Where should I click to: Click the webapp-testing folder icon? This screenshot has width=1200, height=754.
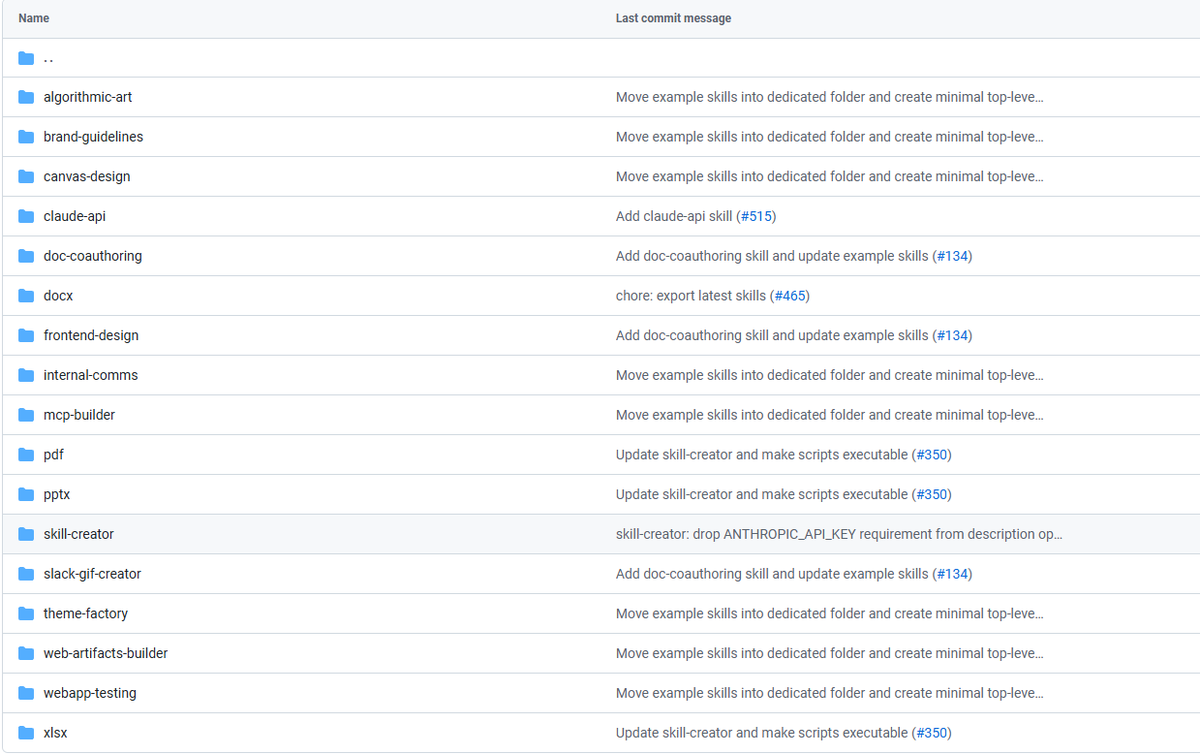(x=26, y=693)
